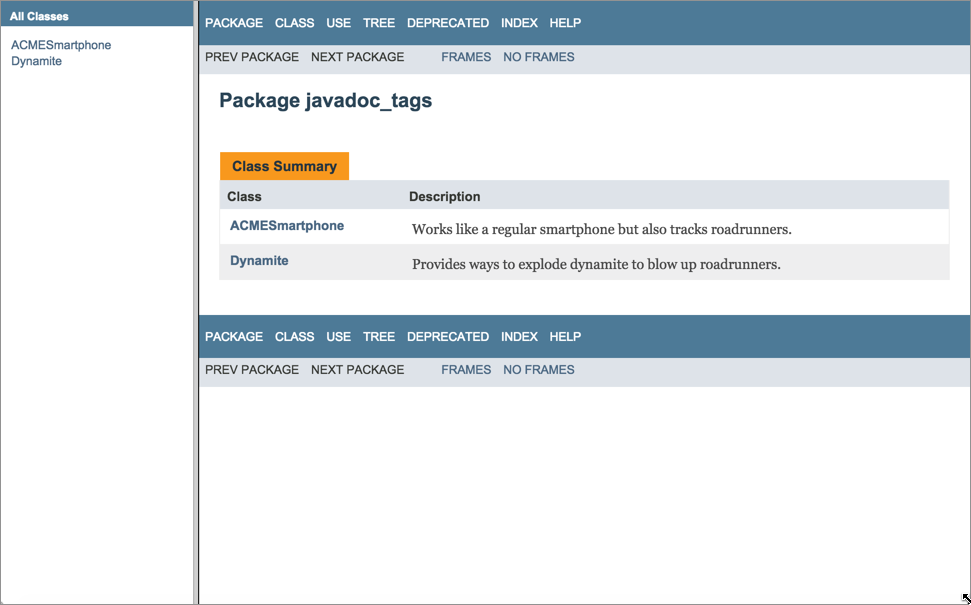Go to DEPRECATED in the bottom navigation bar

(447, 337)
